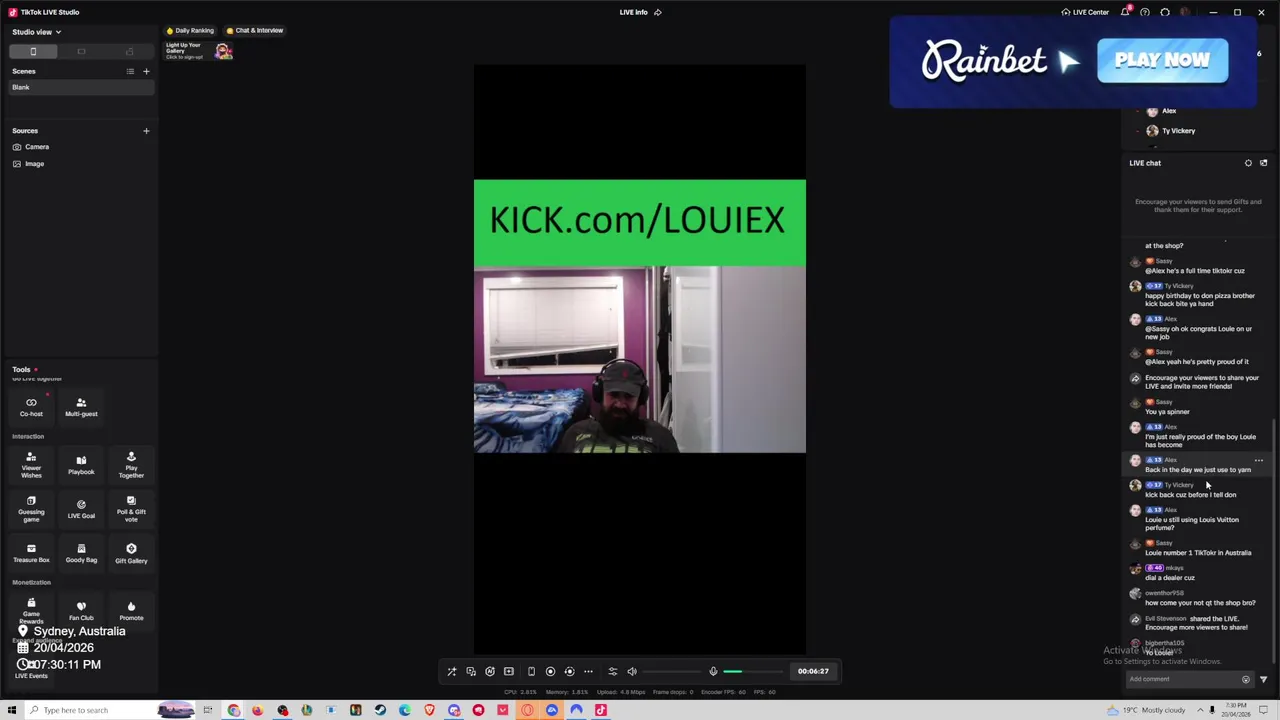Open more options on Alex's chat message

point(1259,461)
